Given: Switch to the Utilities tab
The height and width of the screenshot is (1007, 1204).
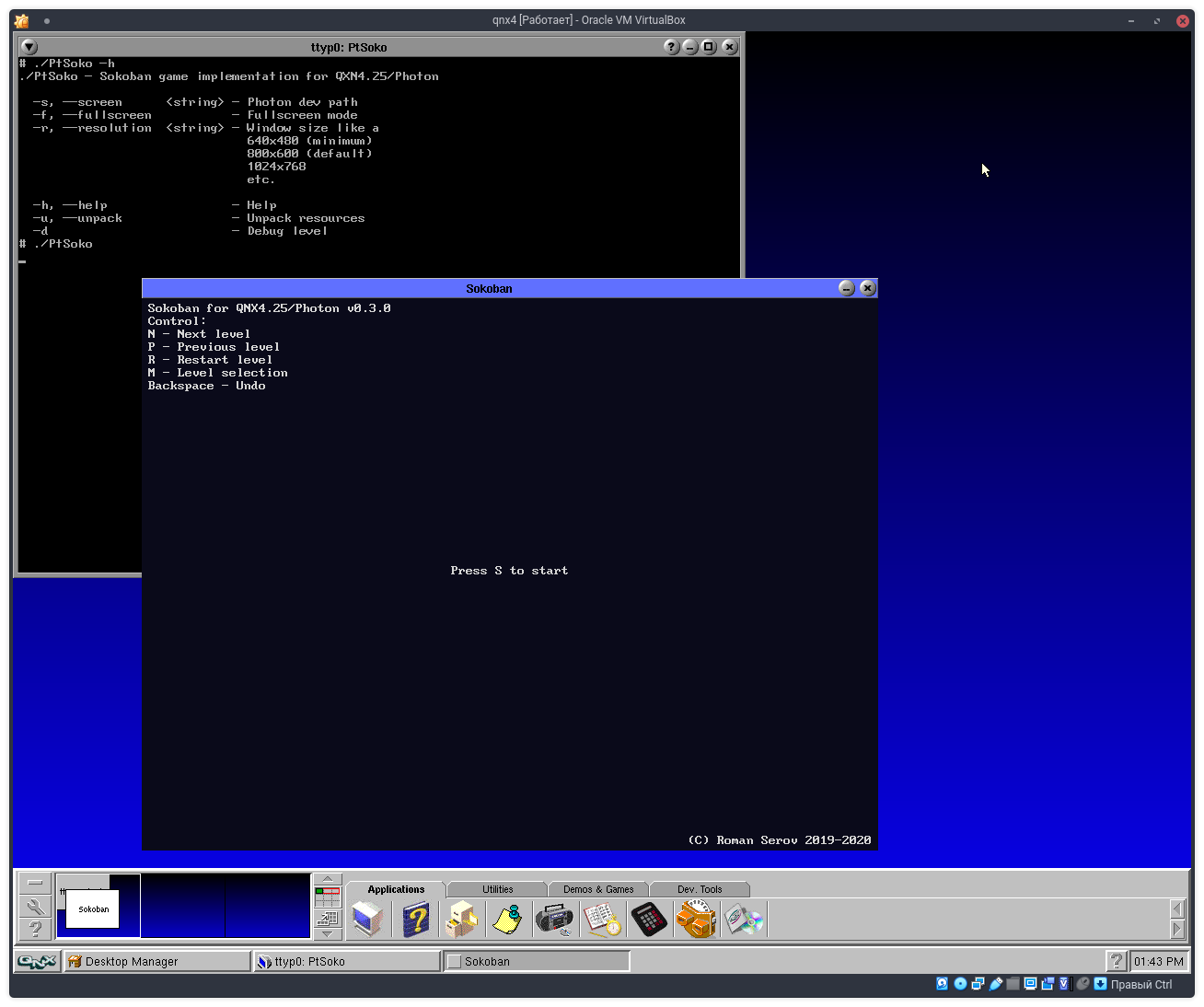Looking at the screenshot, I should pos(497,889).
